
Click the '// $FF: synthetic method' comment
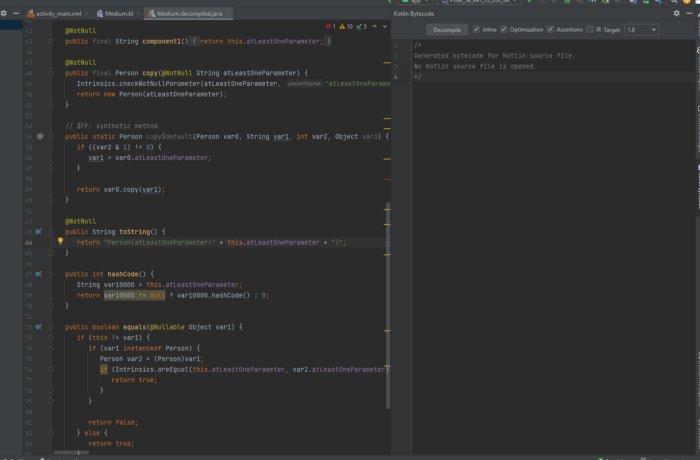point(111,126)
